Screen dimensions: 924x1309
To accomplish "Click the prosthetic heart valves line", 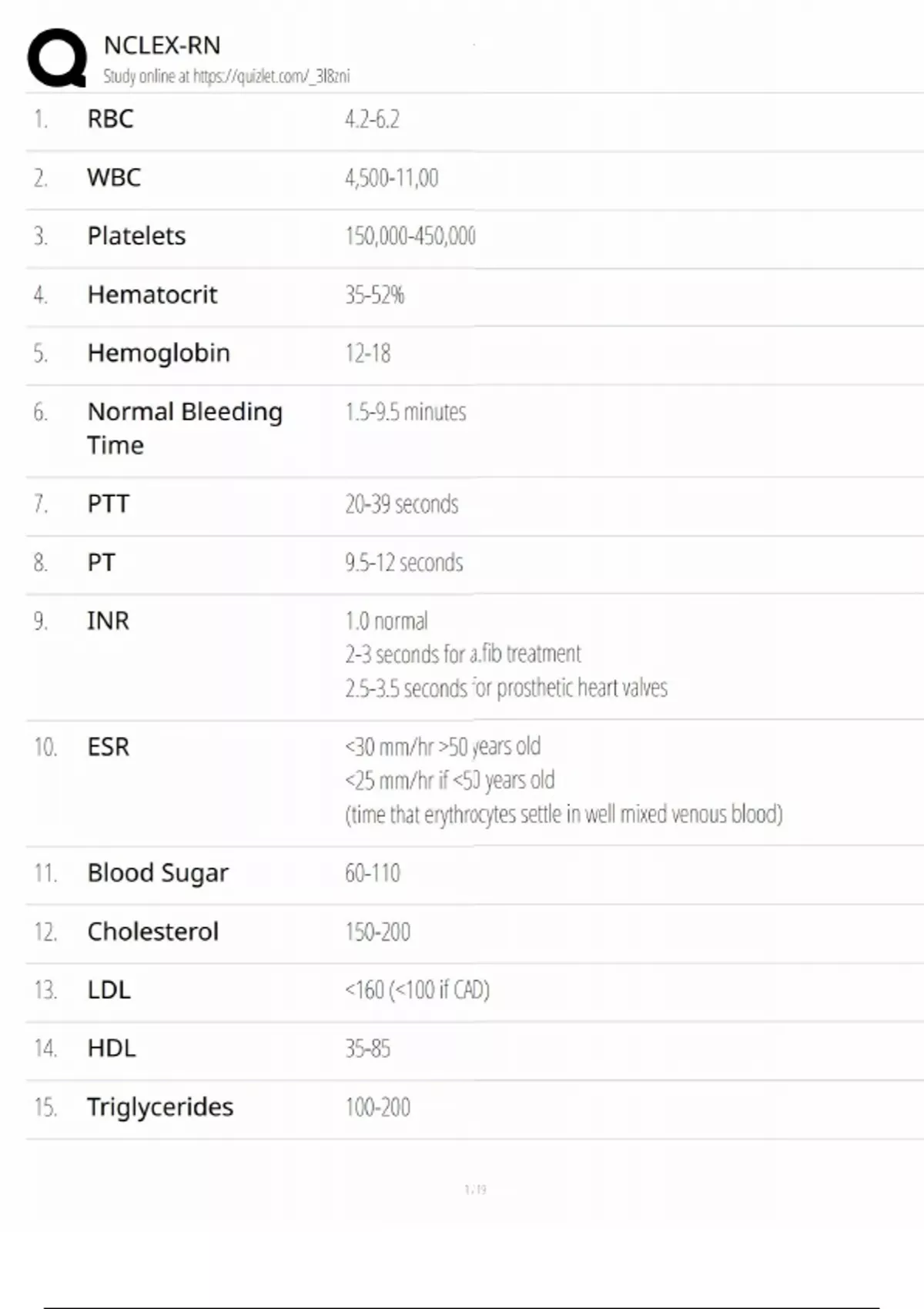I will pos(506,688).
